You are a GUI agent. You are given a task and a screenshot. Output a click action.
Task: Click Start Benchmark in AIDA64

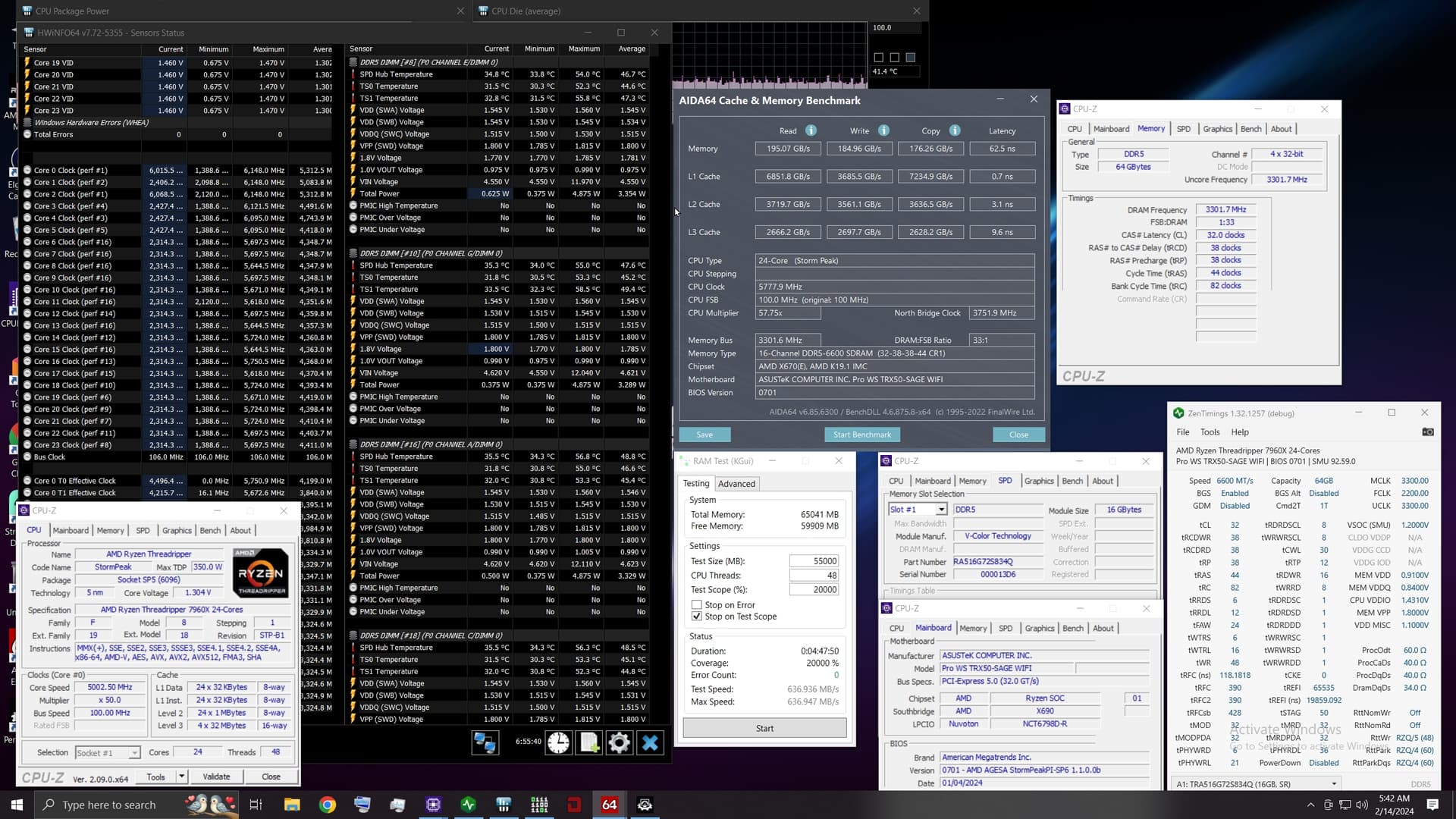coord(861,435)
